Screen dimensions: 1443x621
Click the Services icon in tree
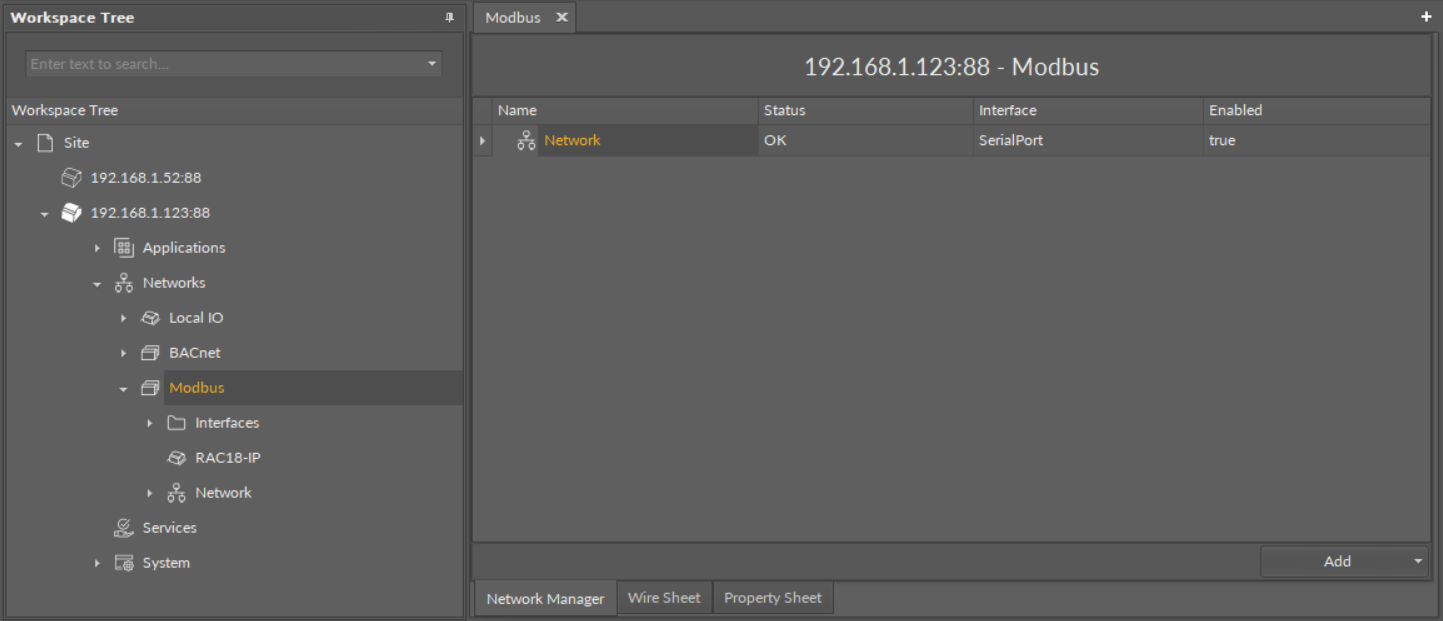click(x=124, y=528)
